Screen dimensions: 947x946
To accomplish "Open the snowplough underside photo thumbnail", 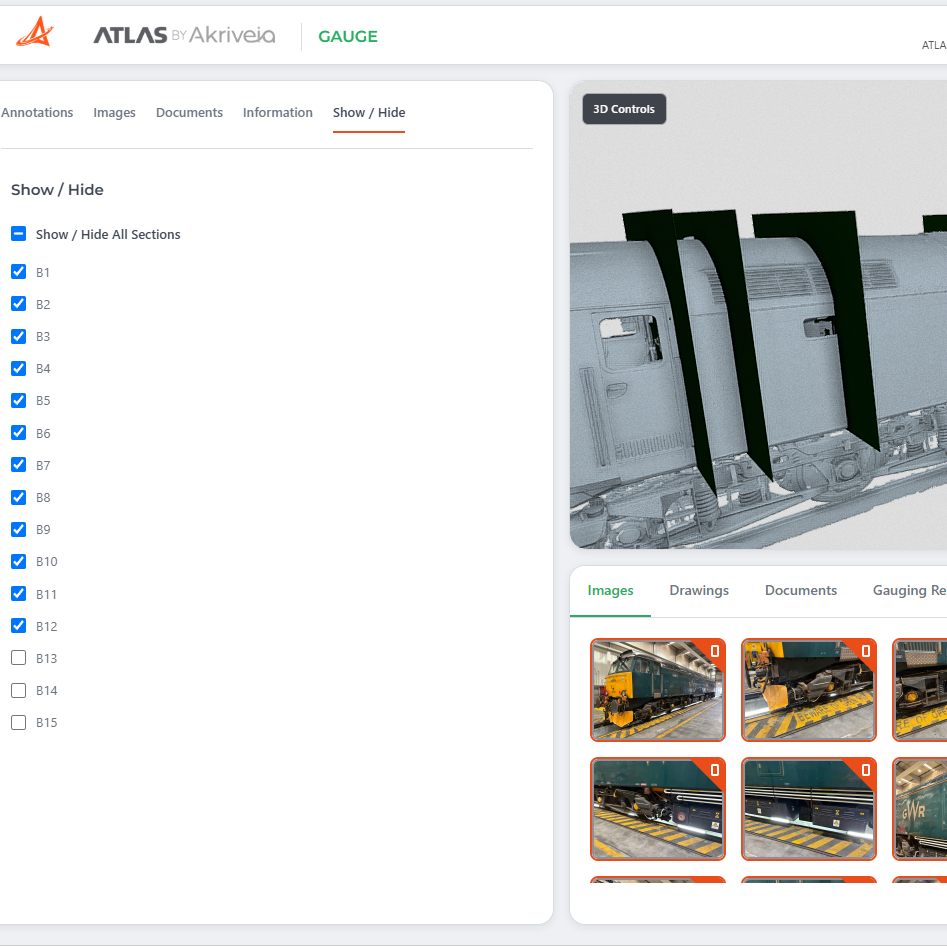I will pyautogui.click(x=809, y=690).
